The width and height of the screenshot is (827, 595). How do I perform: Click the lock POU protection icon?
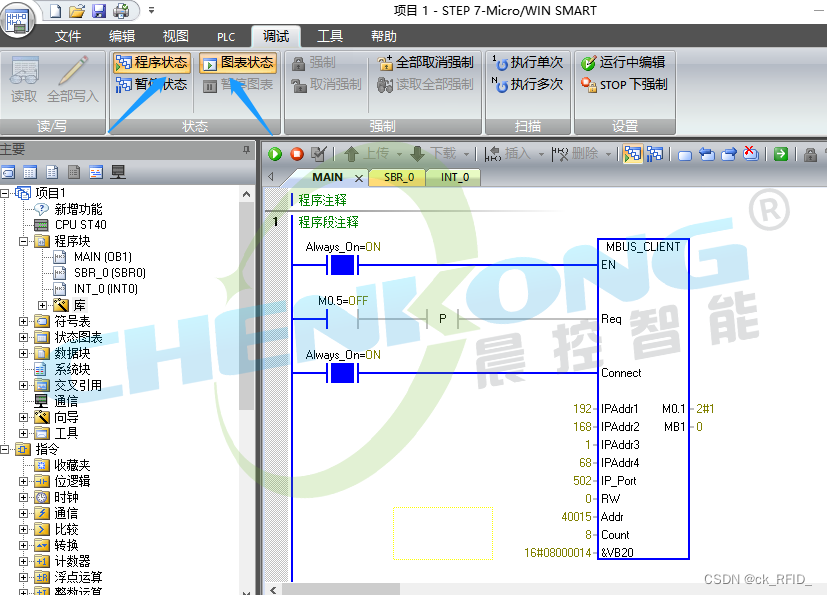810,154
